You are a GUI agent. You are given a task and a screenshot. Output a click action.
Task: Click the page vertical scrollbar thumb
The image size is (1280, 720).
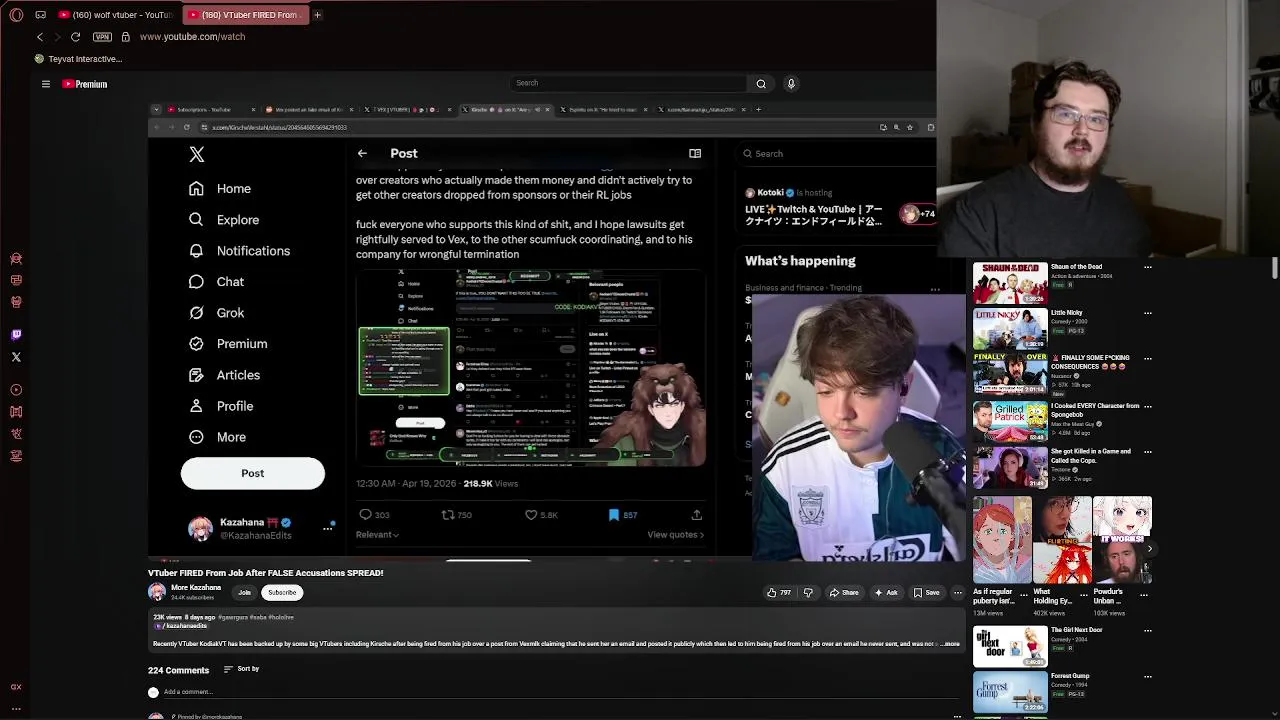coord(1275,267)
